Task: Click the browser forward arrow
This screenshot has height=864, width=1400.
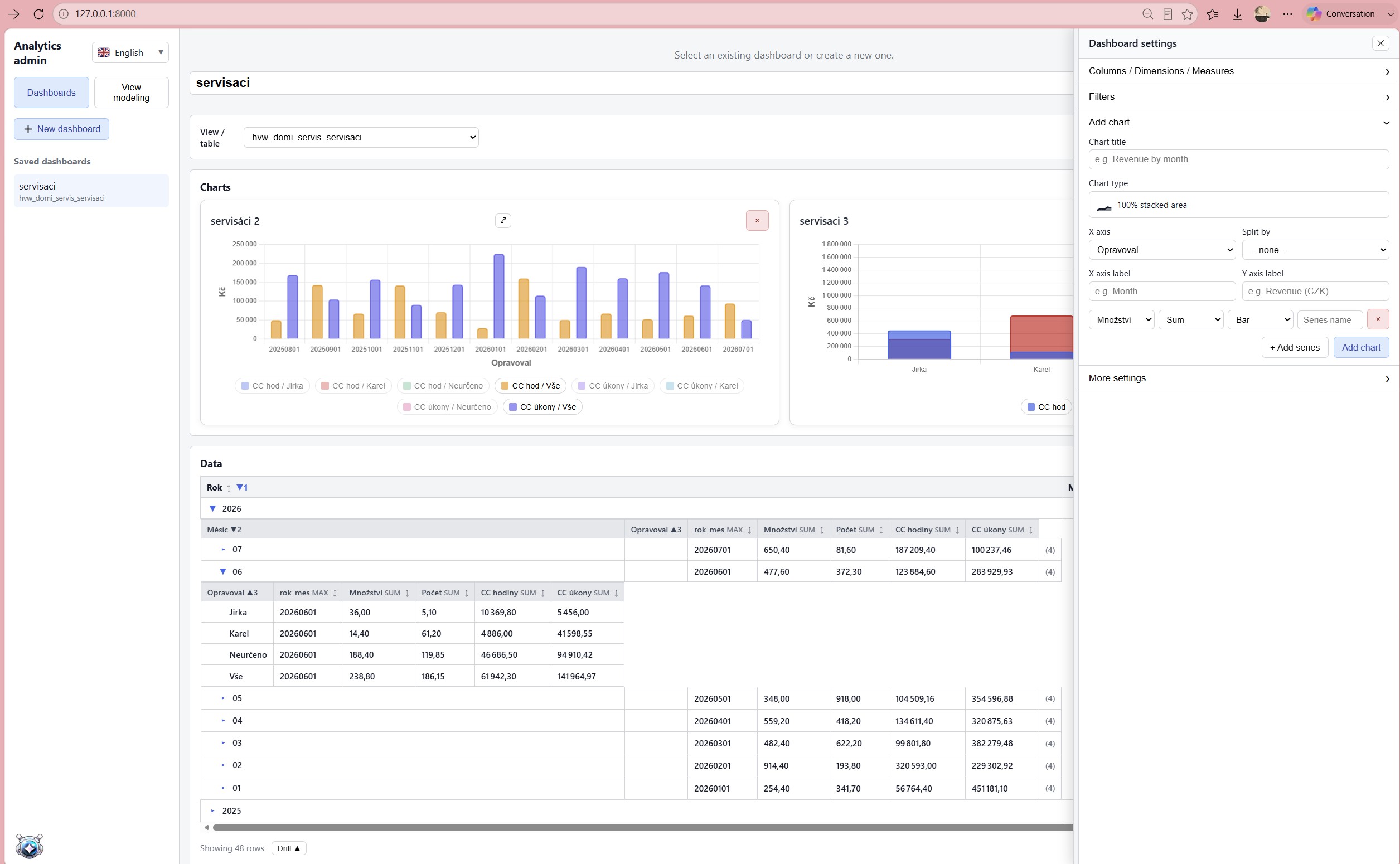Action: pos(14,14)
